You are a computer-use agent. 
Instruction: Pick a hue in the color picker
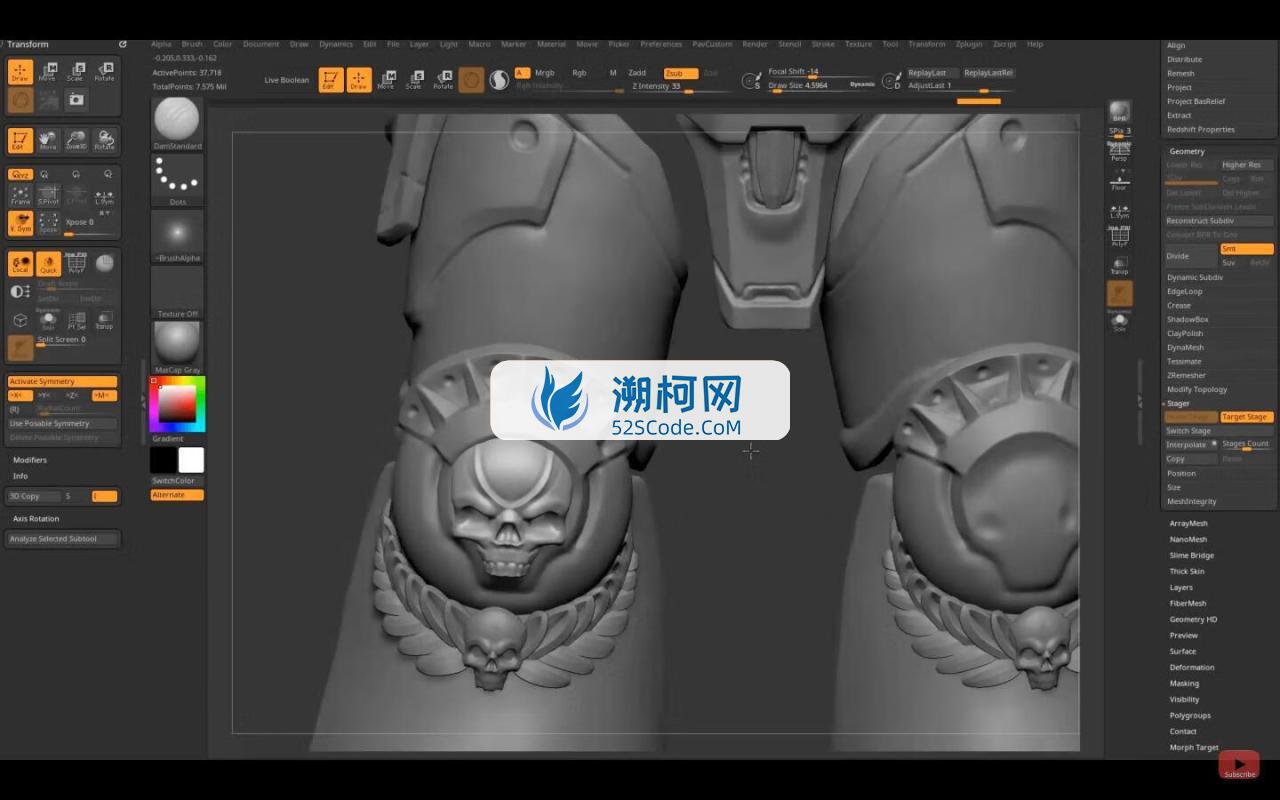(x=177, y=404)
